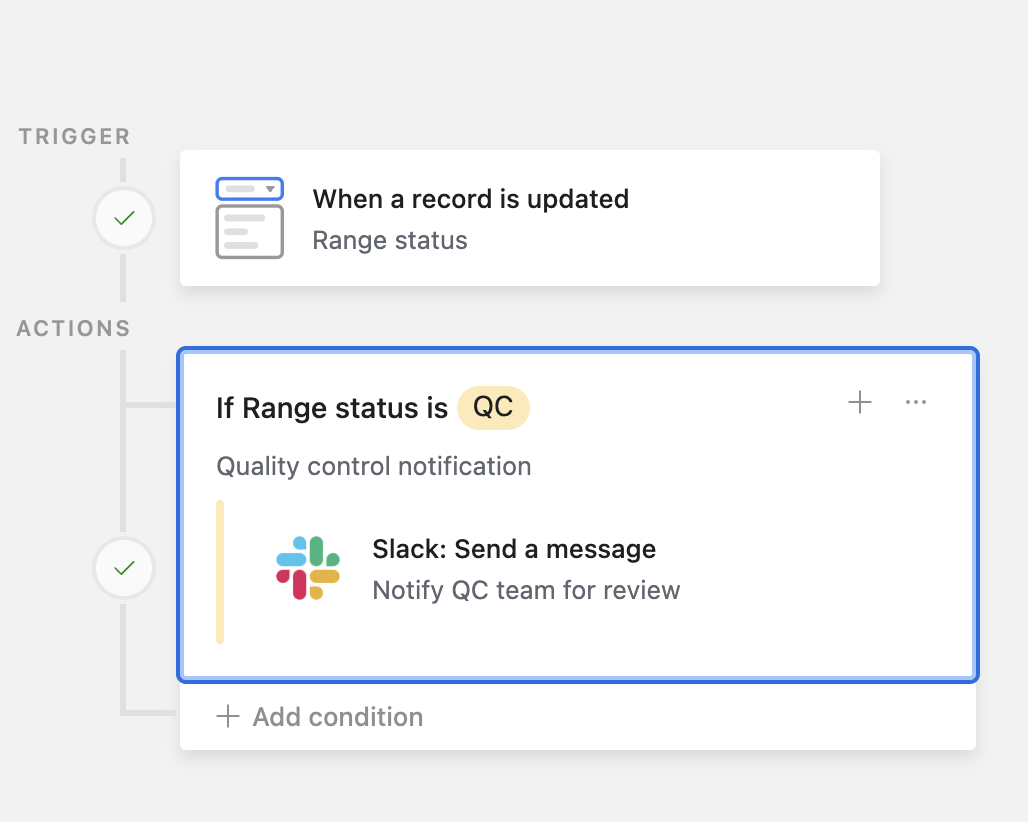The width and height of the screenshot is (1028, 822).
Task: Click the record update trigger icon
Action: pos(249,218)
